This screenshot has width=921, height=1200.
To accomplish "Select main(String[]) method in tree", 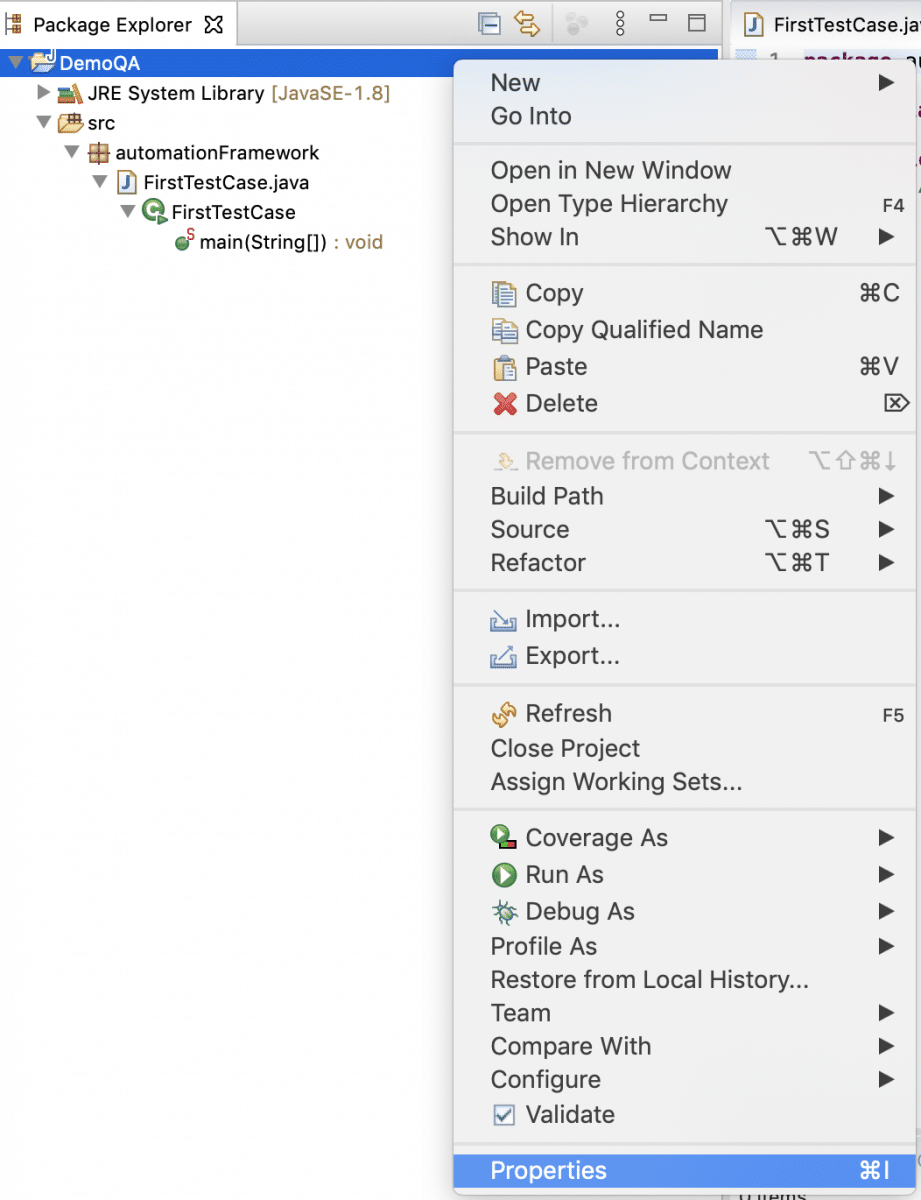I will pos(263,242).
